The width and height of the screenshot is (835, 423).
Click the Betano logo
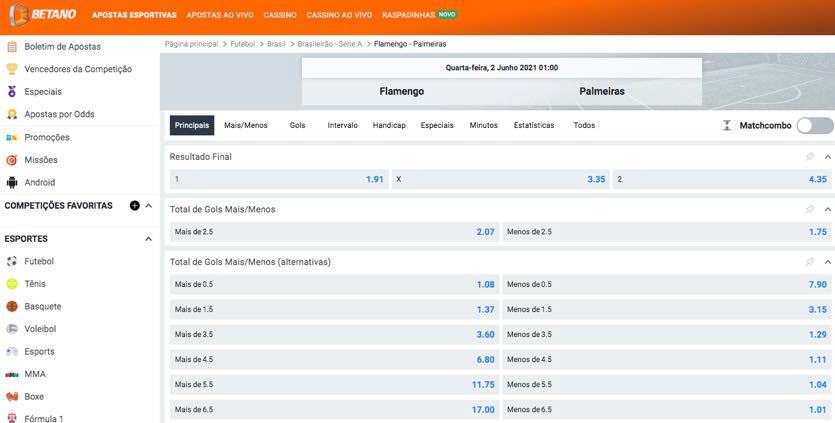44,14
